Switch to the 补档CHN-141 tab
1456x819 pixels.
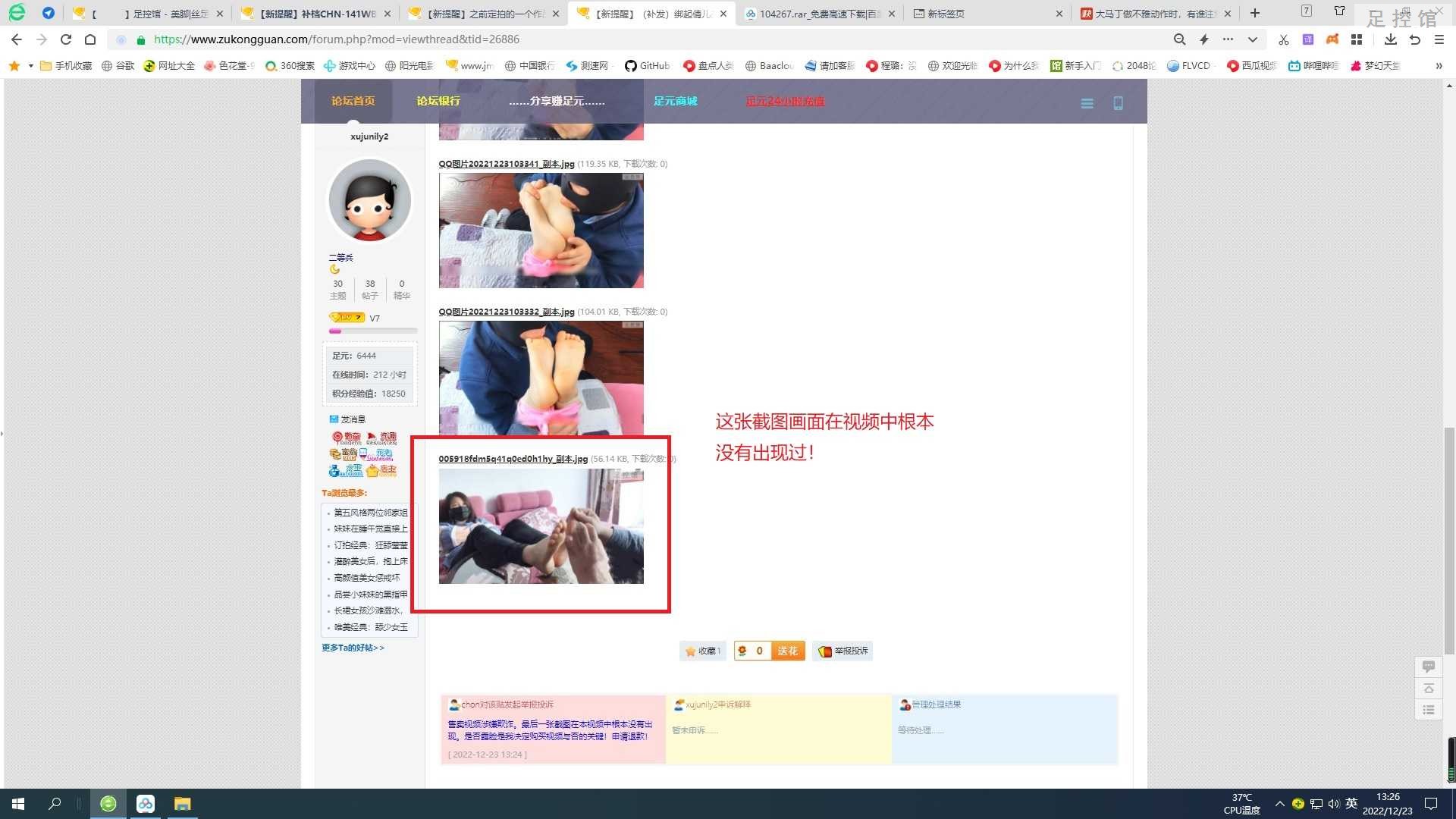pyautogui.click(x=316, y=14)
